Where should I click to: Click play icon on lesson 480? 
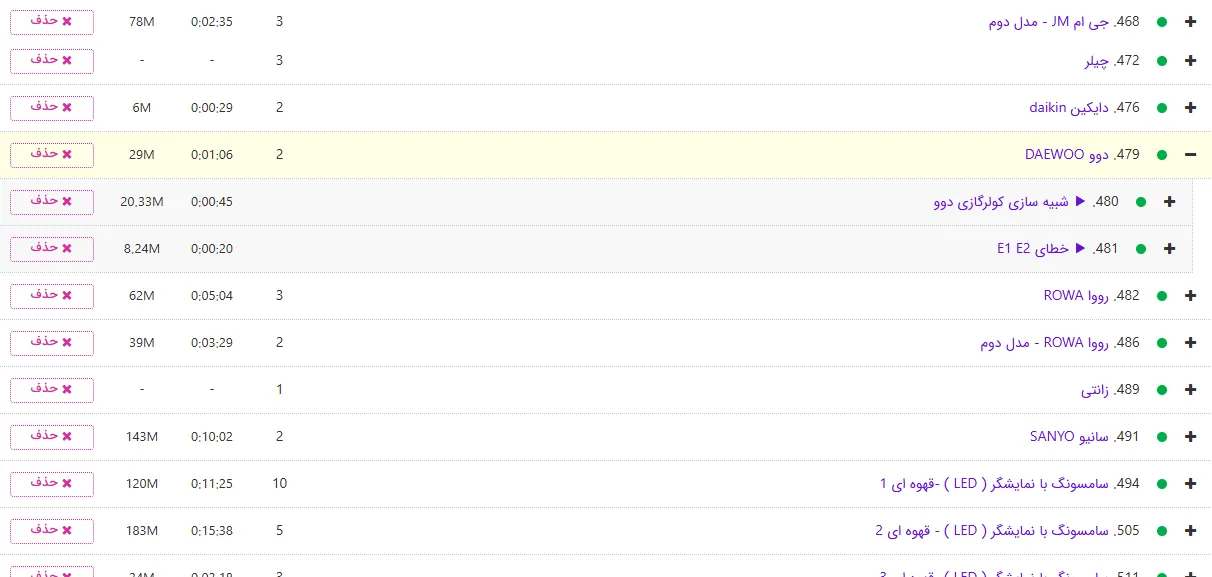1080,202
